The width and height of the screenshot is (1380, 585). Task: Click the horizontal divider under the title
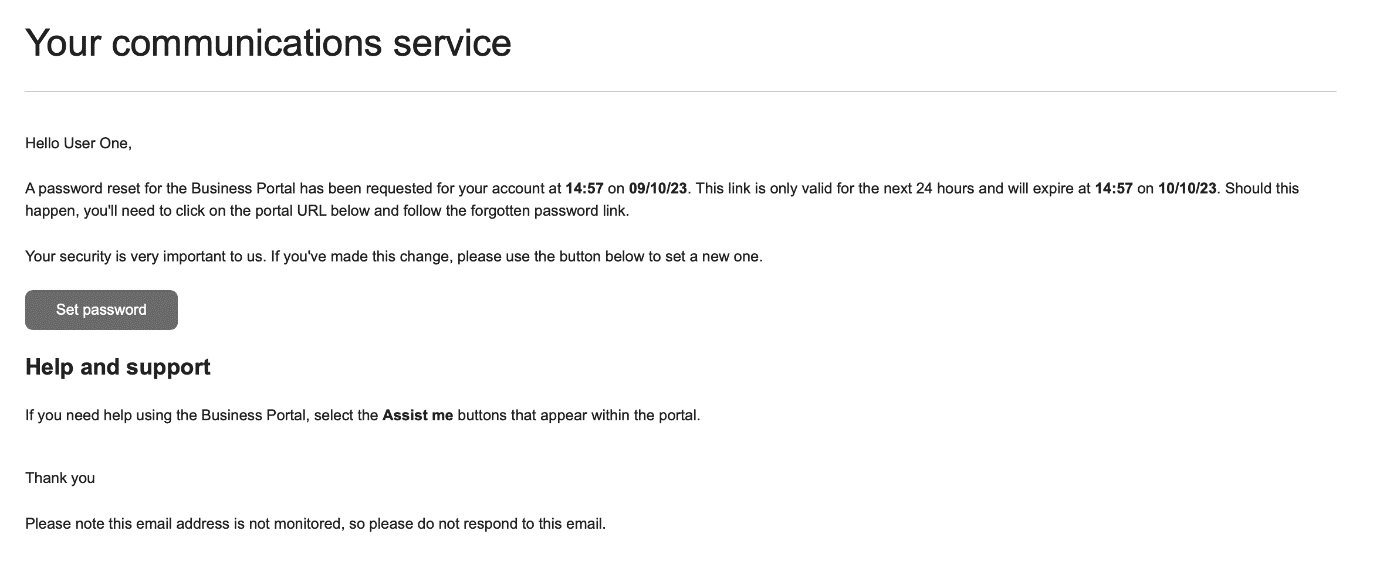pos(680,92)
